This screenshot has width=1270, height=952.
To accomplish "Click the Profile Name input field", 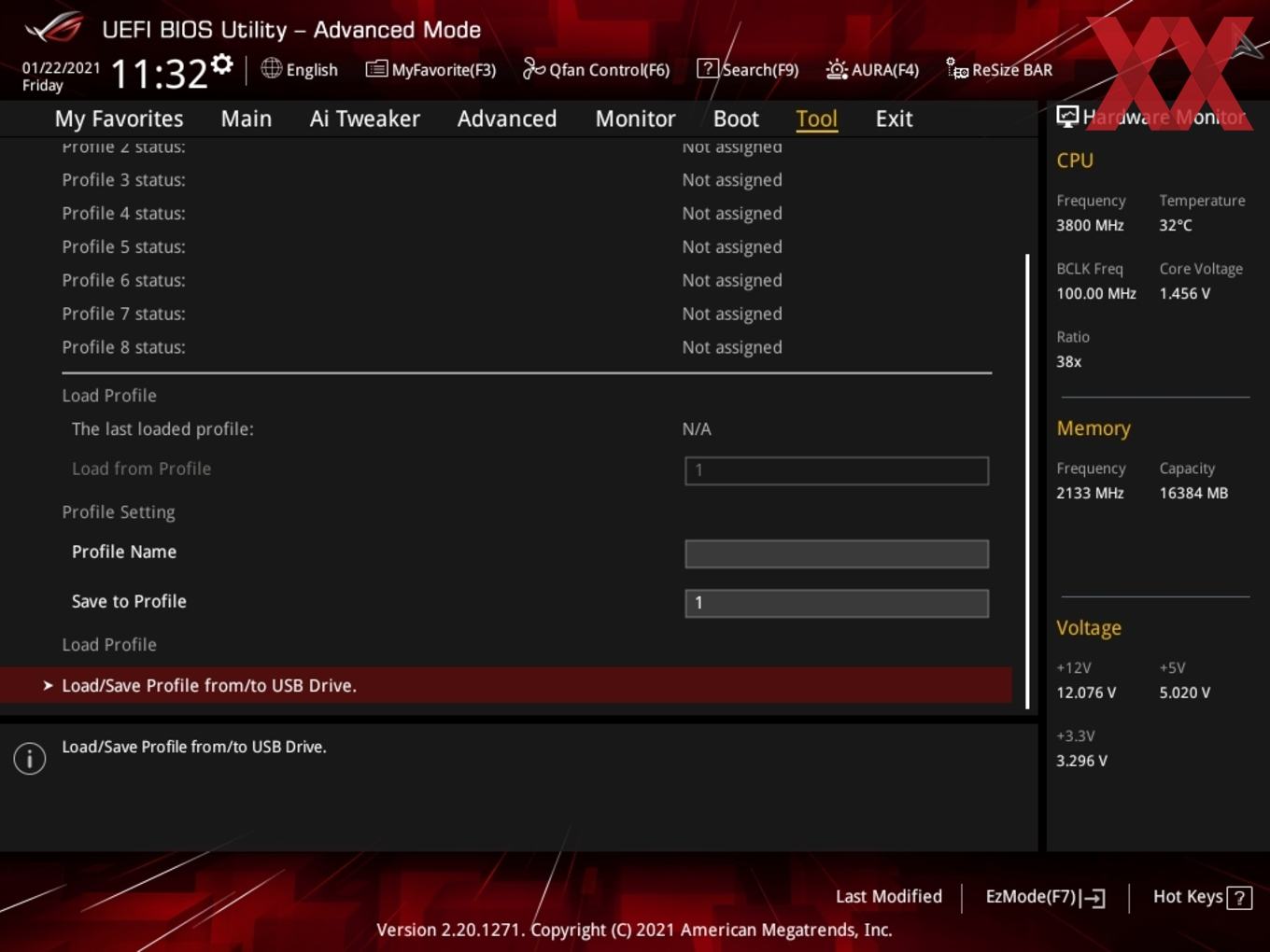I will click(837, 553).
